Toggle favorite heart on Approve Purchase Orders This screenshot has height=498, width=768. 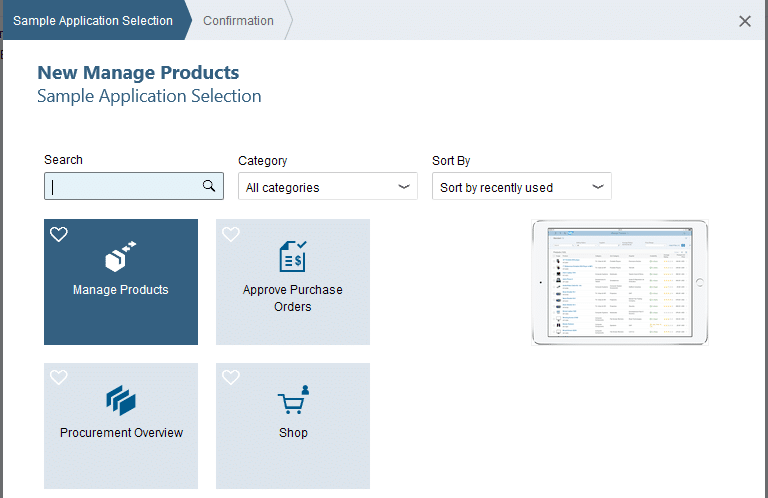click(231, 234)
